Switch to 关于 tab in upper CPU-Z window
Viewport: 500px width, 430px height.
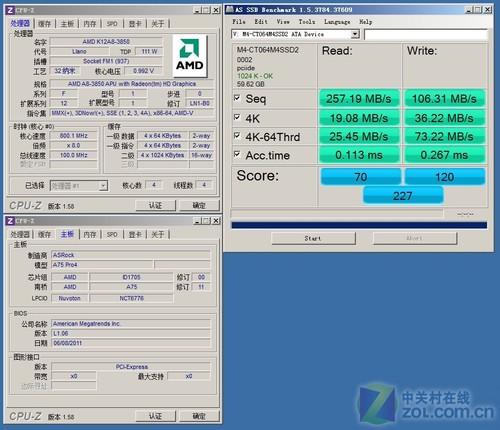(x=158, y=24)
